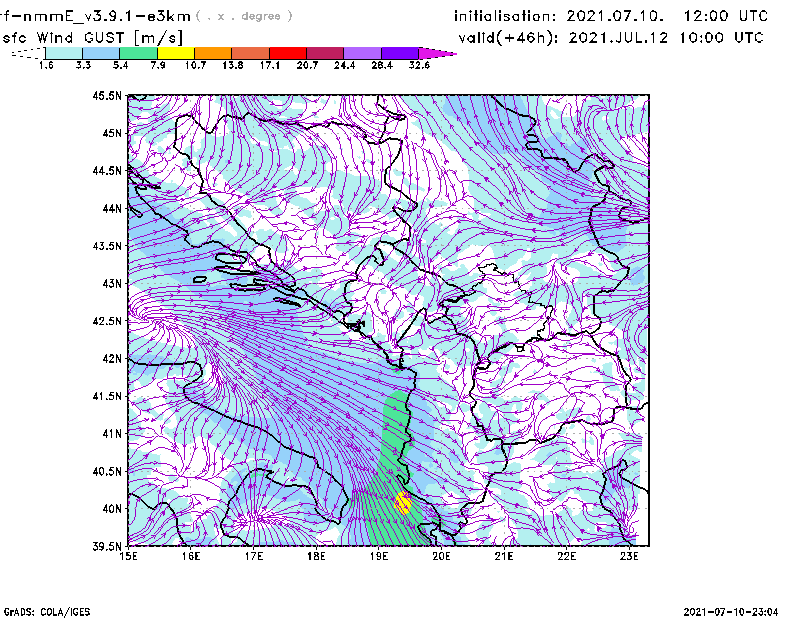Image resolution: width=800 pixels, height=618 pixels.
Task: Click the 43N latitude label
Action: click(x=112, y=283)
